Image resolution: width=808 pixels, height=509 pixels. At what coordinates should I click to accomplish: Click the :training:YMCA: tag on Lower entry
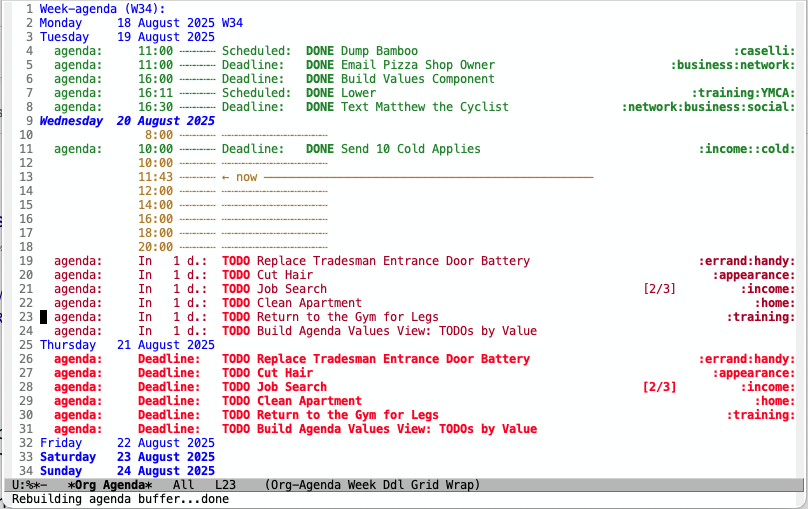coord(743,93)
